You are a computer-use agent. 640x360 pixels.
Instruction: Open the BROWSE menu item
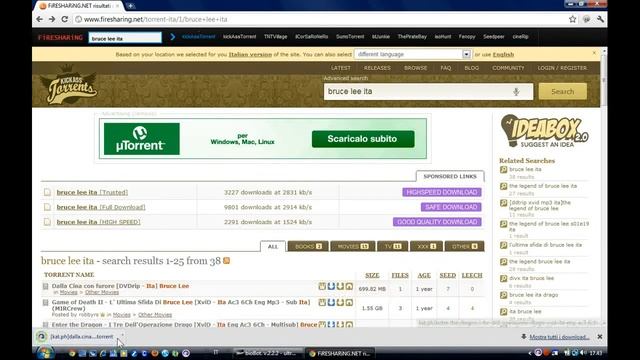(x=416, y=68)
